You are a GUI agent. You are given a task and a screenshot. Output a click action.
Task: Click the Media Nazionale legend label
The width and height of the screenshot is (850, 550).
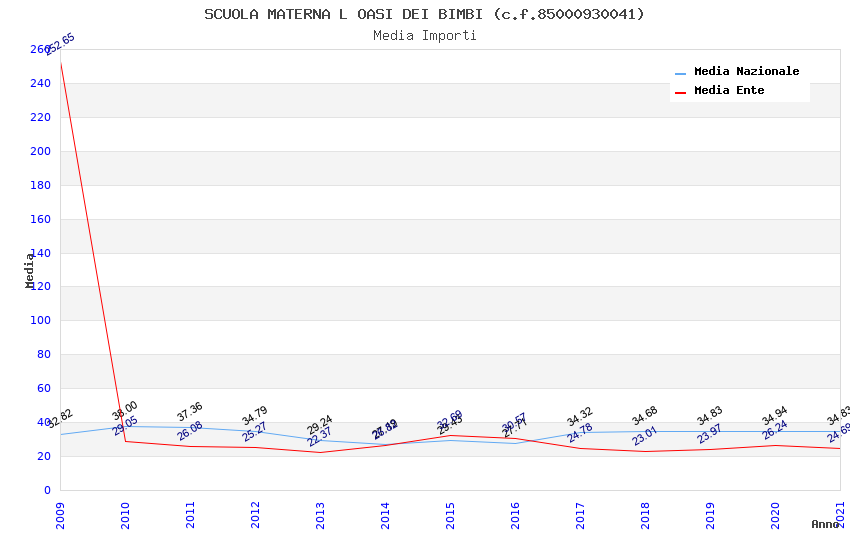[746, 71]
